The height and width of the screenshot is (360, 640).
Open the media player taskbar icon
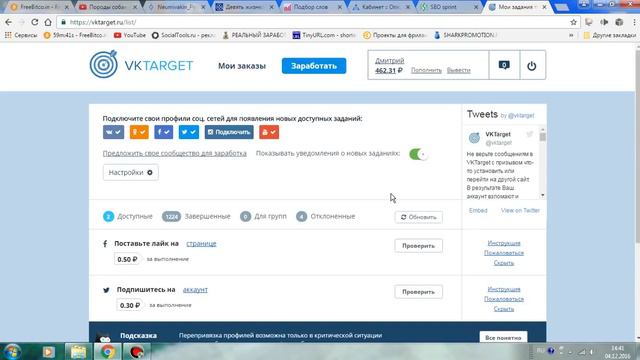[49, 351]
